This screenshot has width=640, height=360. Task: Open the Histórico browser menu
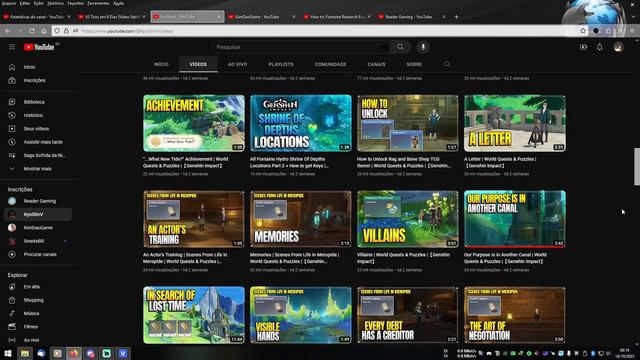(55, 3)
